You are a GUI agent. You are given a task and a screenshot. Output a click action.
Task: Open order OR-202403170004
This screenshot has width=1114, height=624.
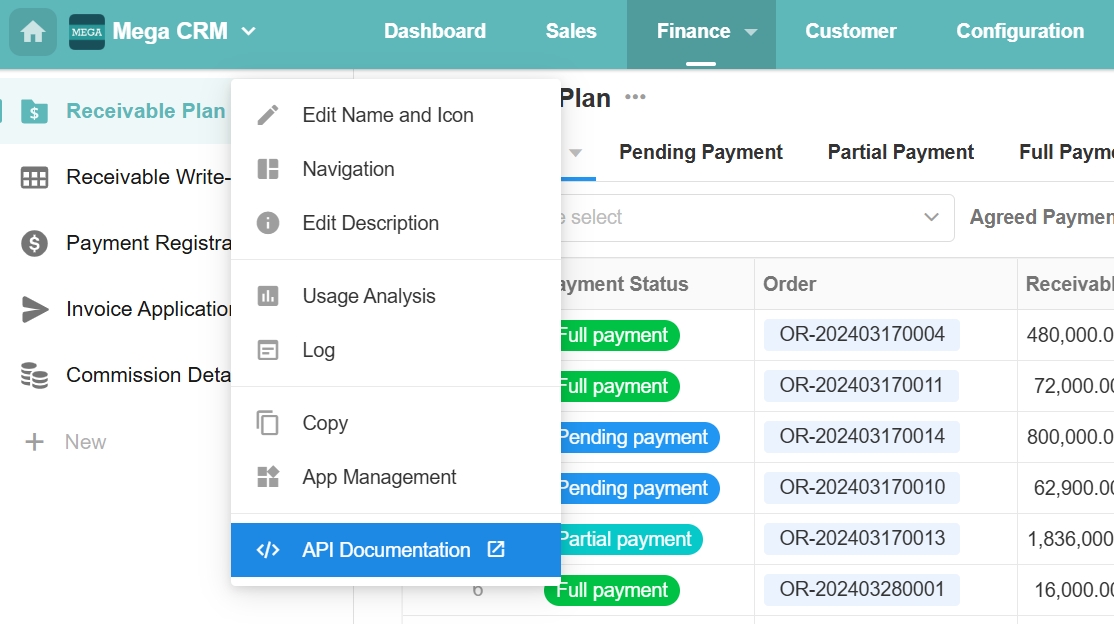pyautogui.click(x=862, y=335)
